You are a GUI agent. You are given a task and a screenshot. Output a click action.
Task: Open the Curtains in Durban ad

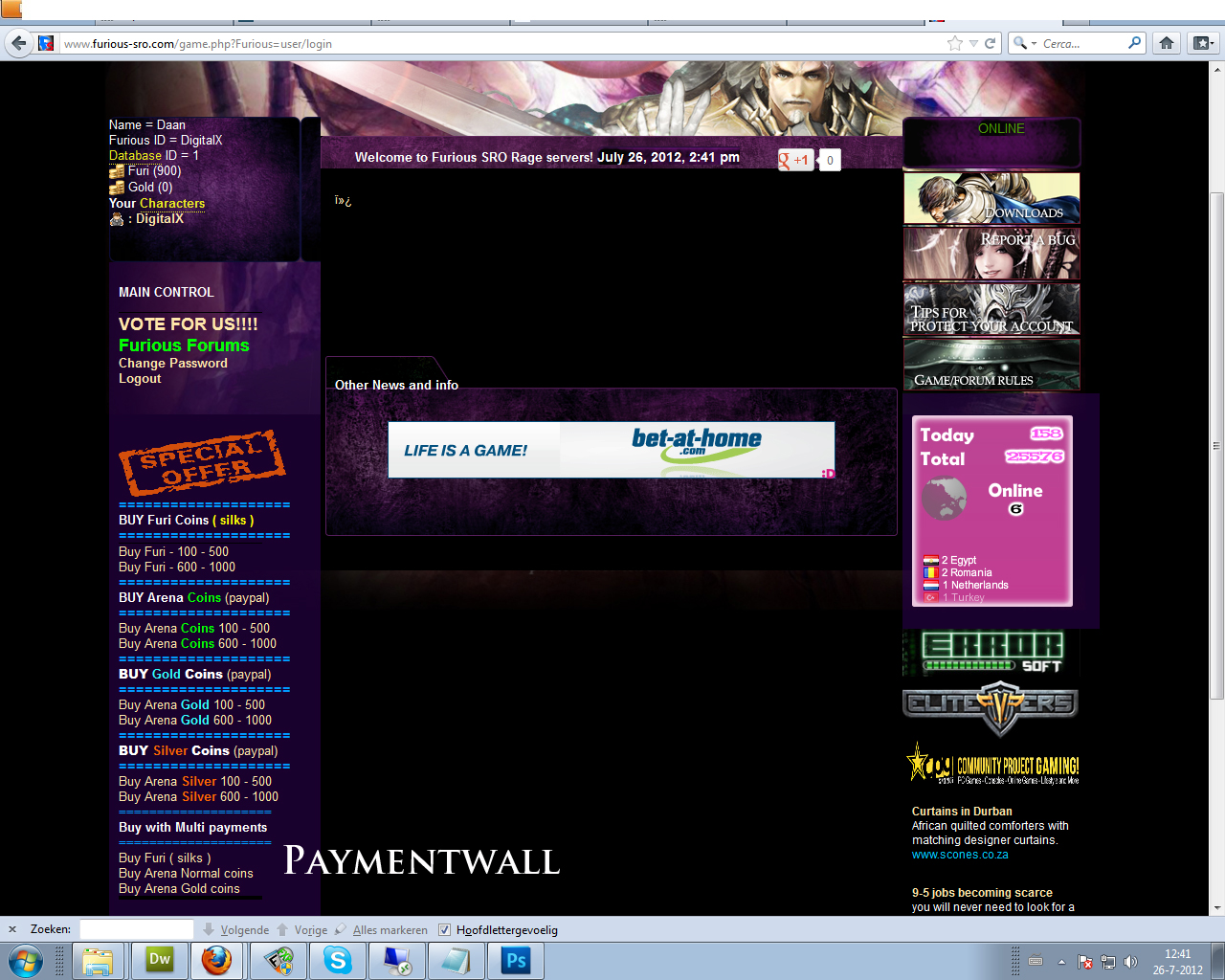pos(962,812)
